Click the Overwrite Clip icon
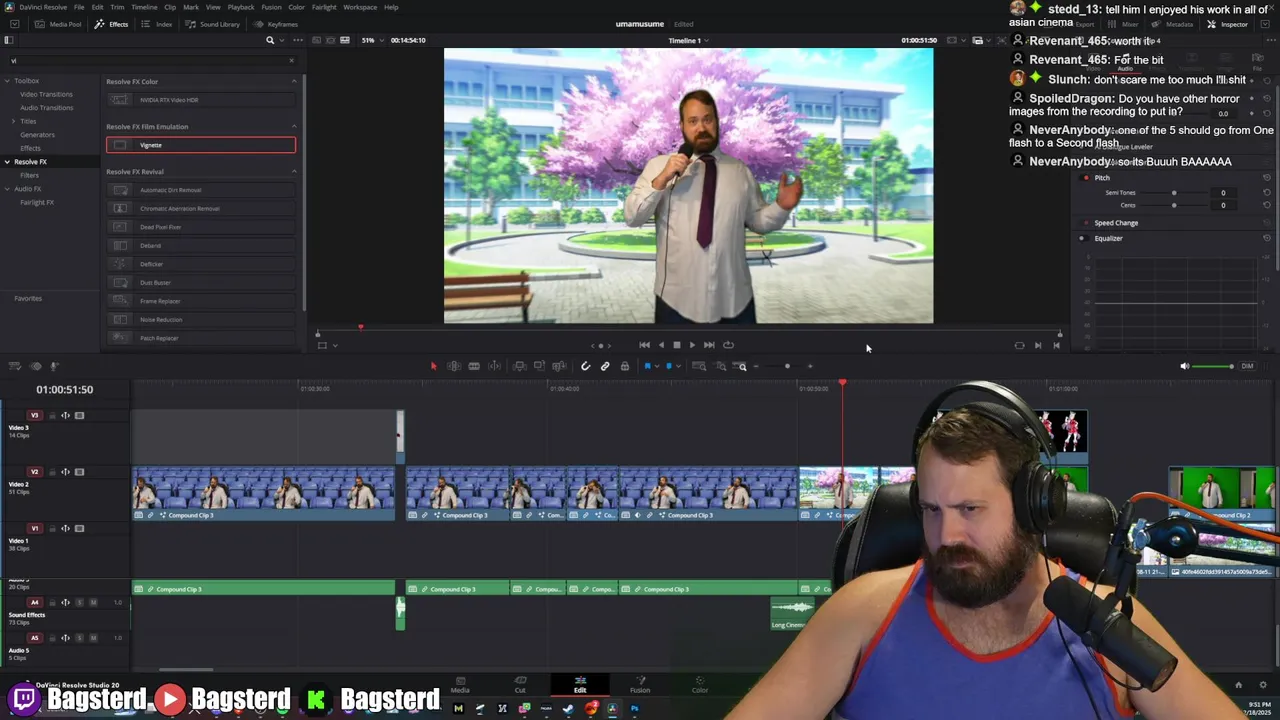This screenshot has height=720, width=1280. click(x=539, y=366)
